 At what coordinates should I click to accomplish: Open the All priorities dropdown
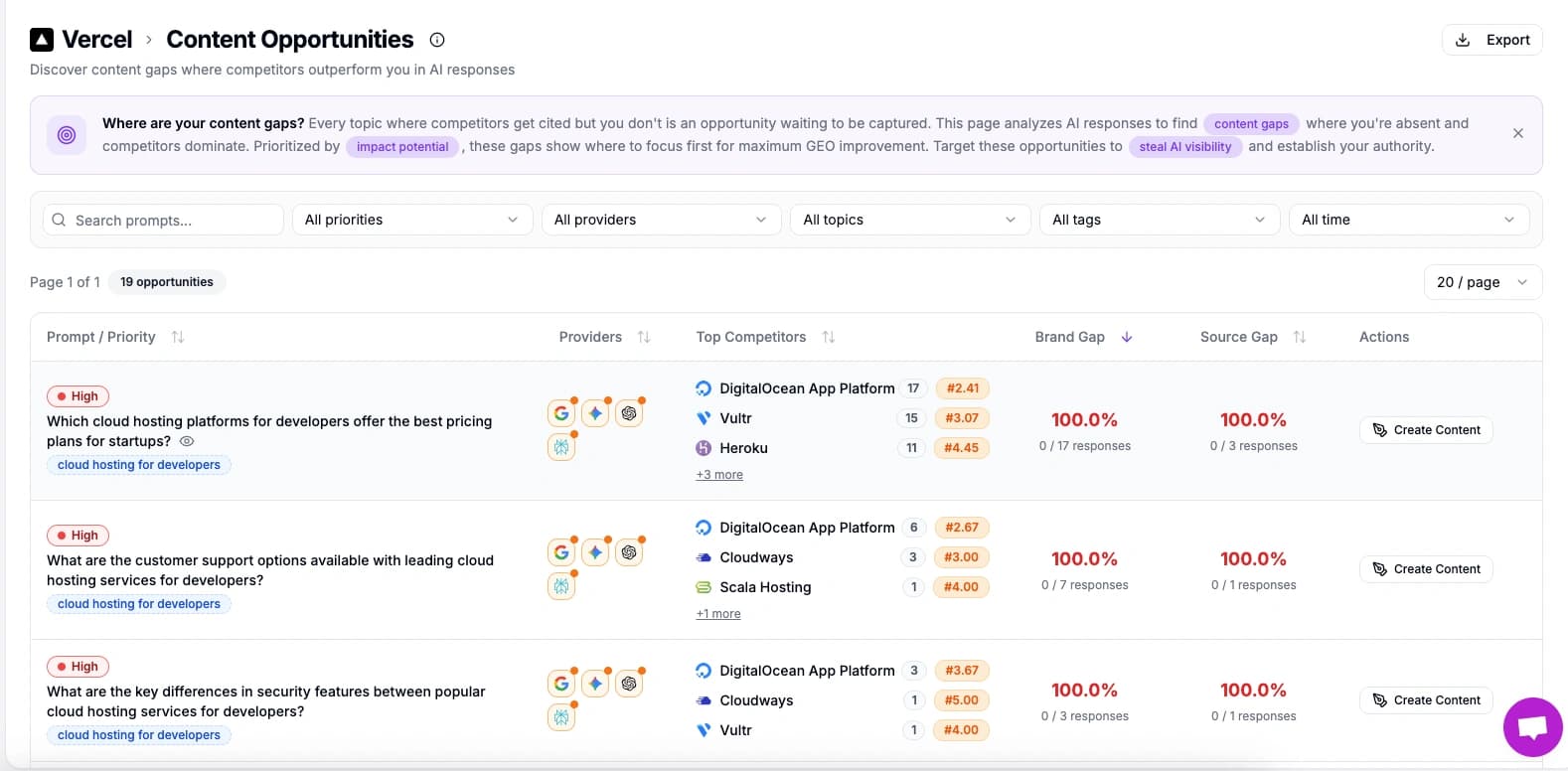[411, 220]
